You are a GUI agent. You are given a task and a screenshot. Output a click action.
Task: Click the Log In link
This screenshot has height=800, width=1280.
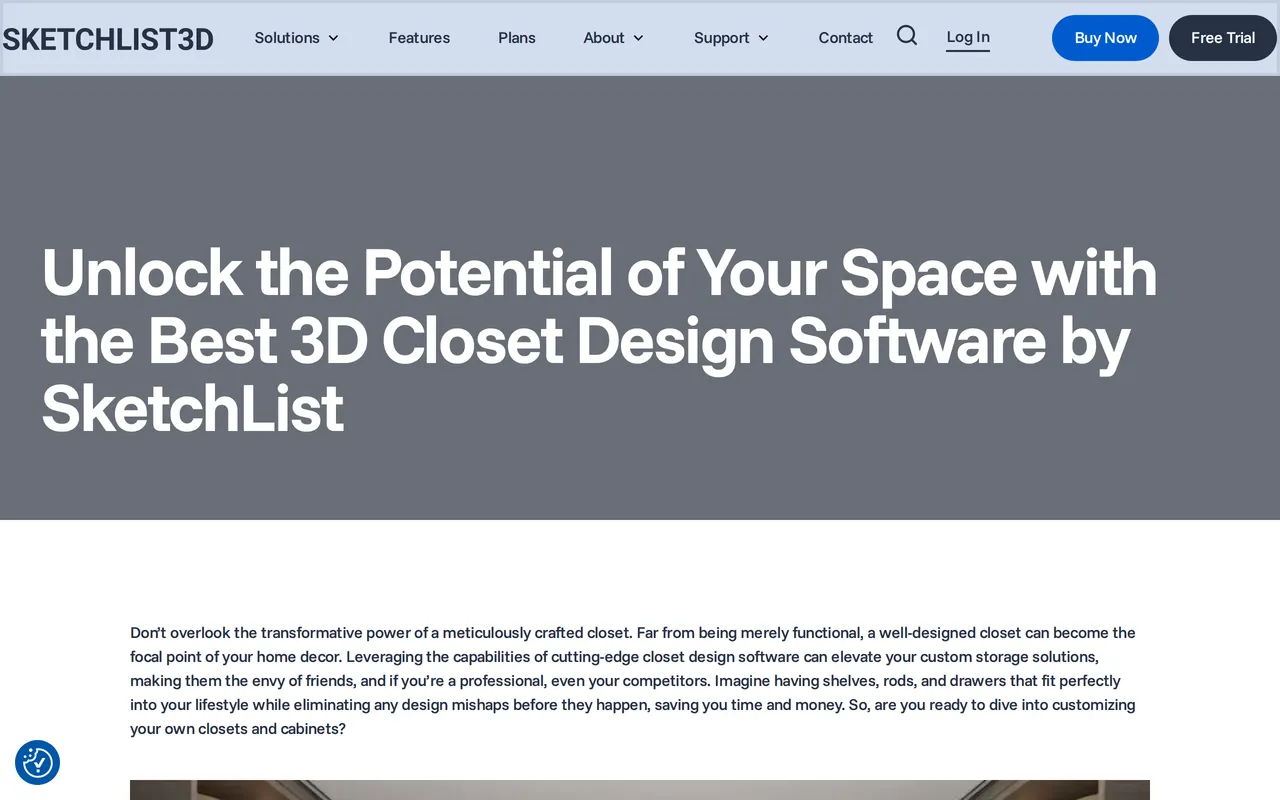click(x=968, y=38)
